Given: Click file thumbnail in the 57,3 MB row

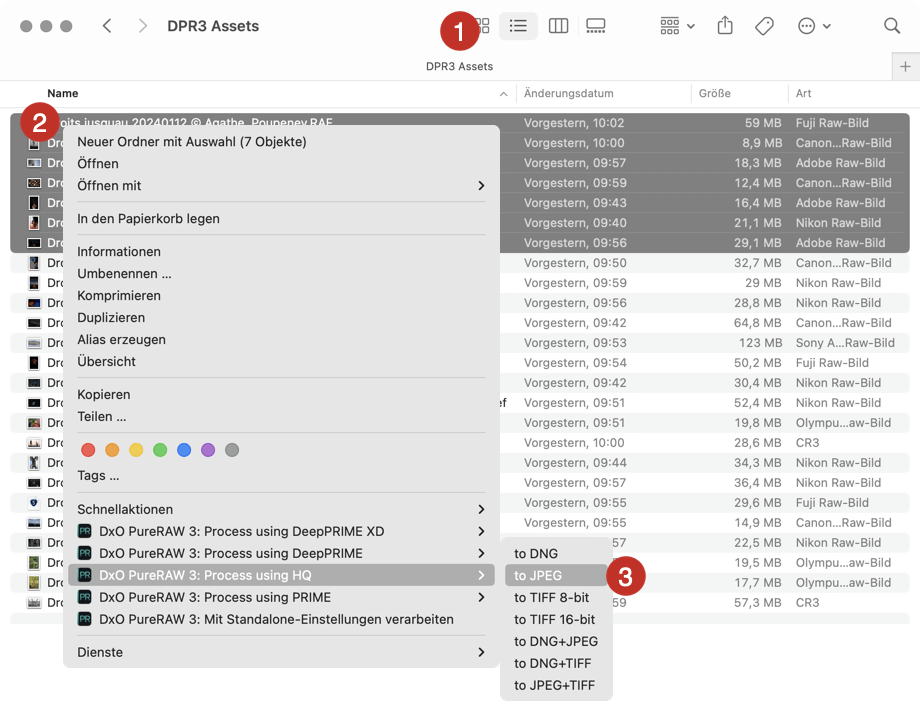Looking at the screenshot, I should click(34, 602).
